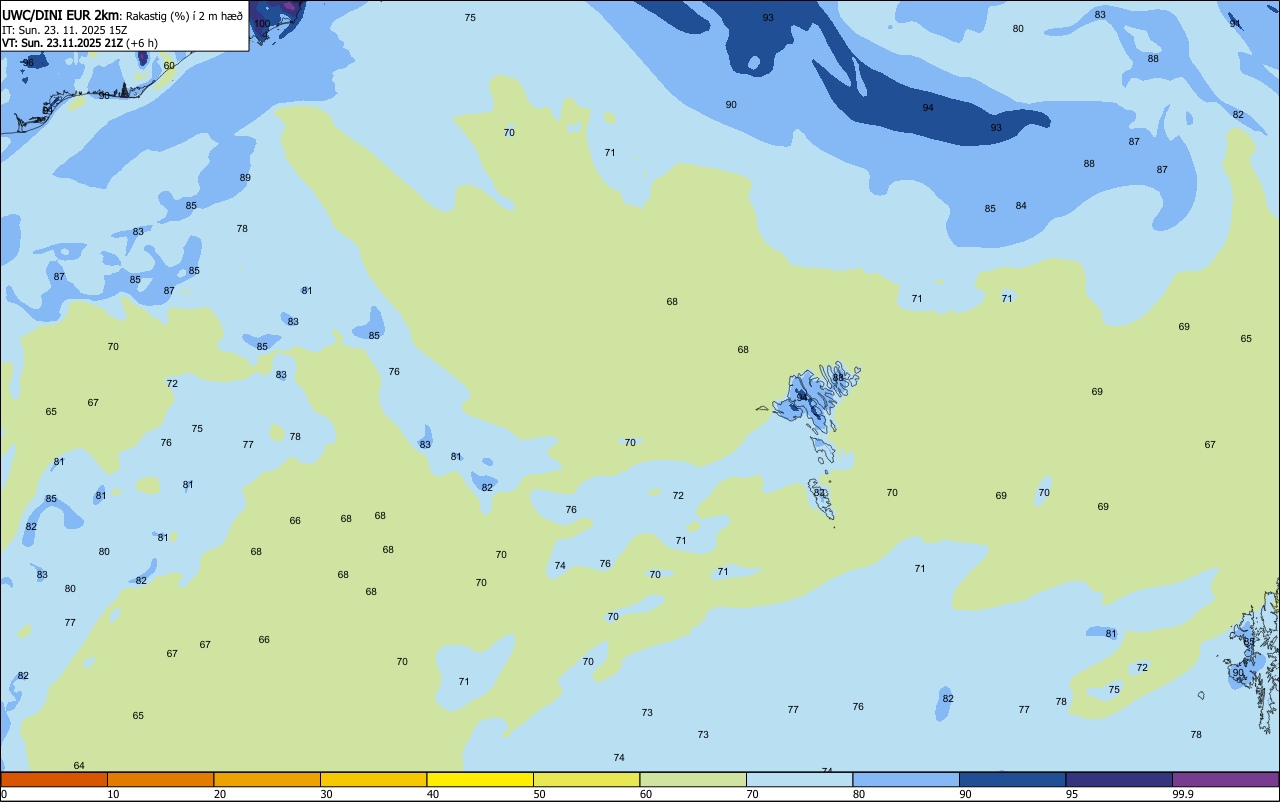Click the legend tick label 99.9
Image resolution: width=1280 pixels, height=802 pixels.
pos(1184,794)
